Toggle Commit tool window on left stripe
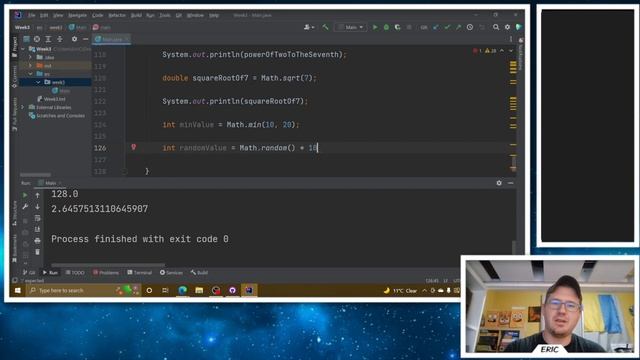This screenshot has height=360, width=640. coord(15,76)
